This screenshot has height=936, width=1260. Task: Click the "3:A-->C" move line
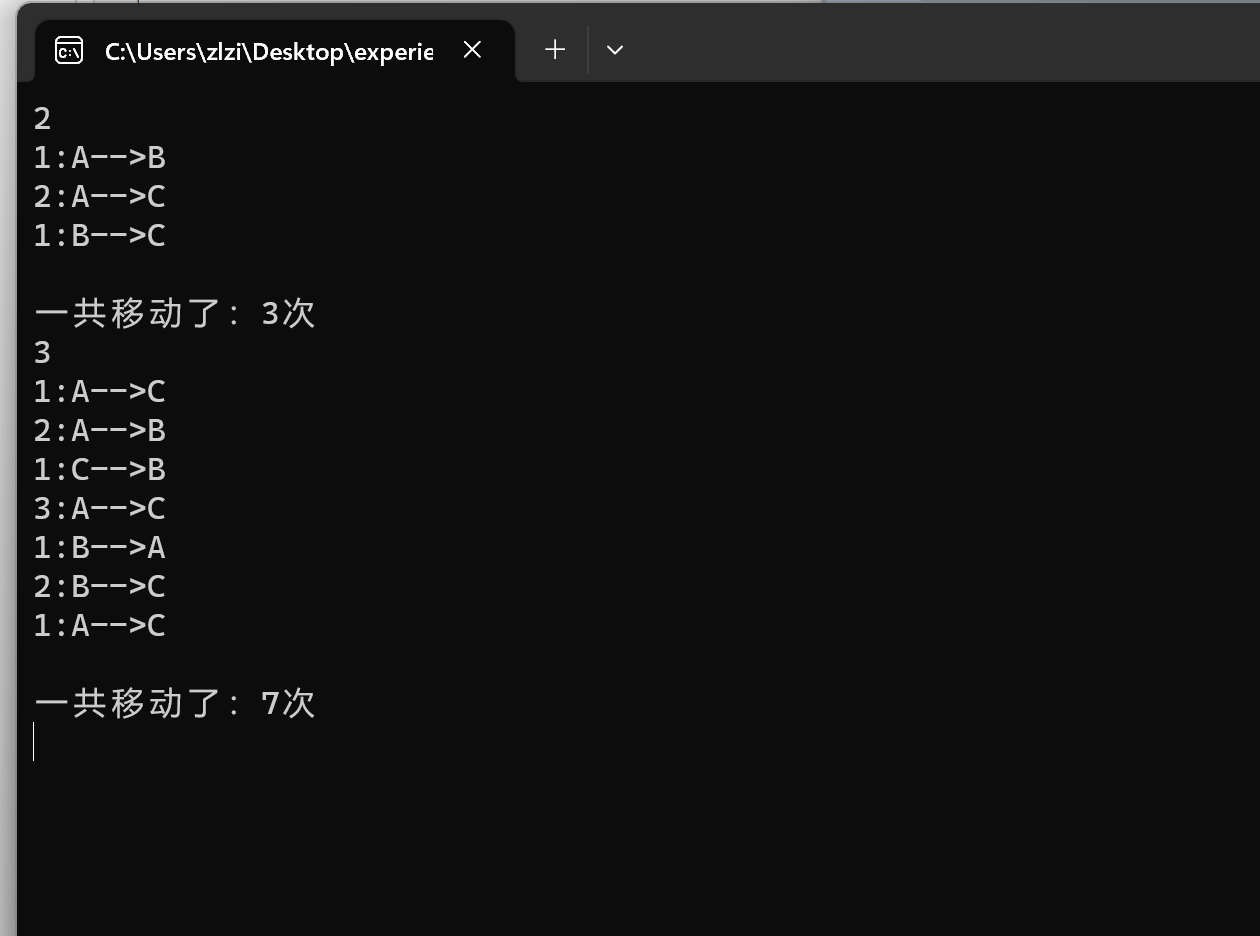[x=99, y=508]
